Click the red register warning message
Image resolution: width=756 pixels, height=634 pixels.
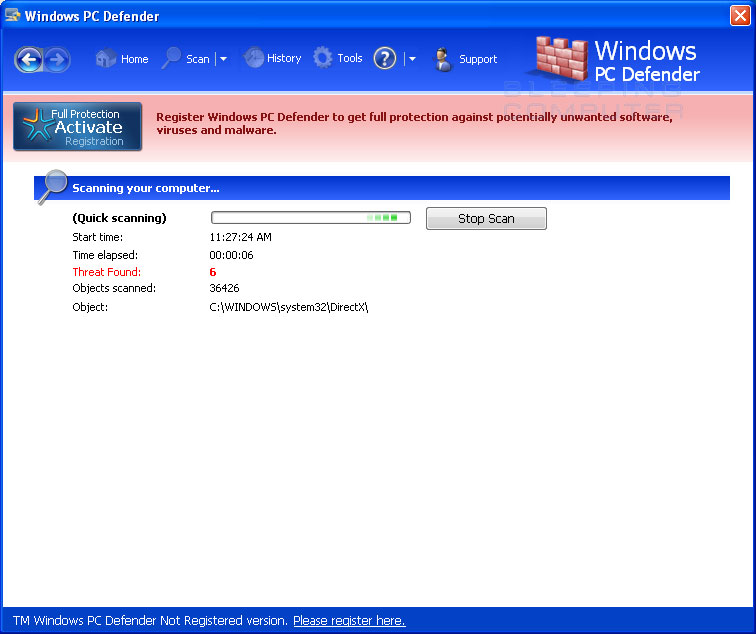[x=414, y=123]
